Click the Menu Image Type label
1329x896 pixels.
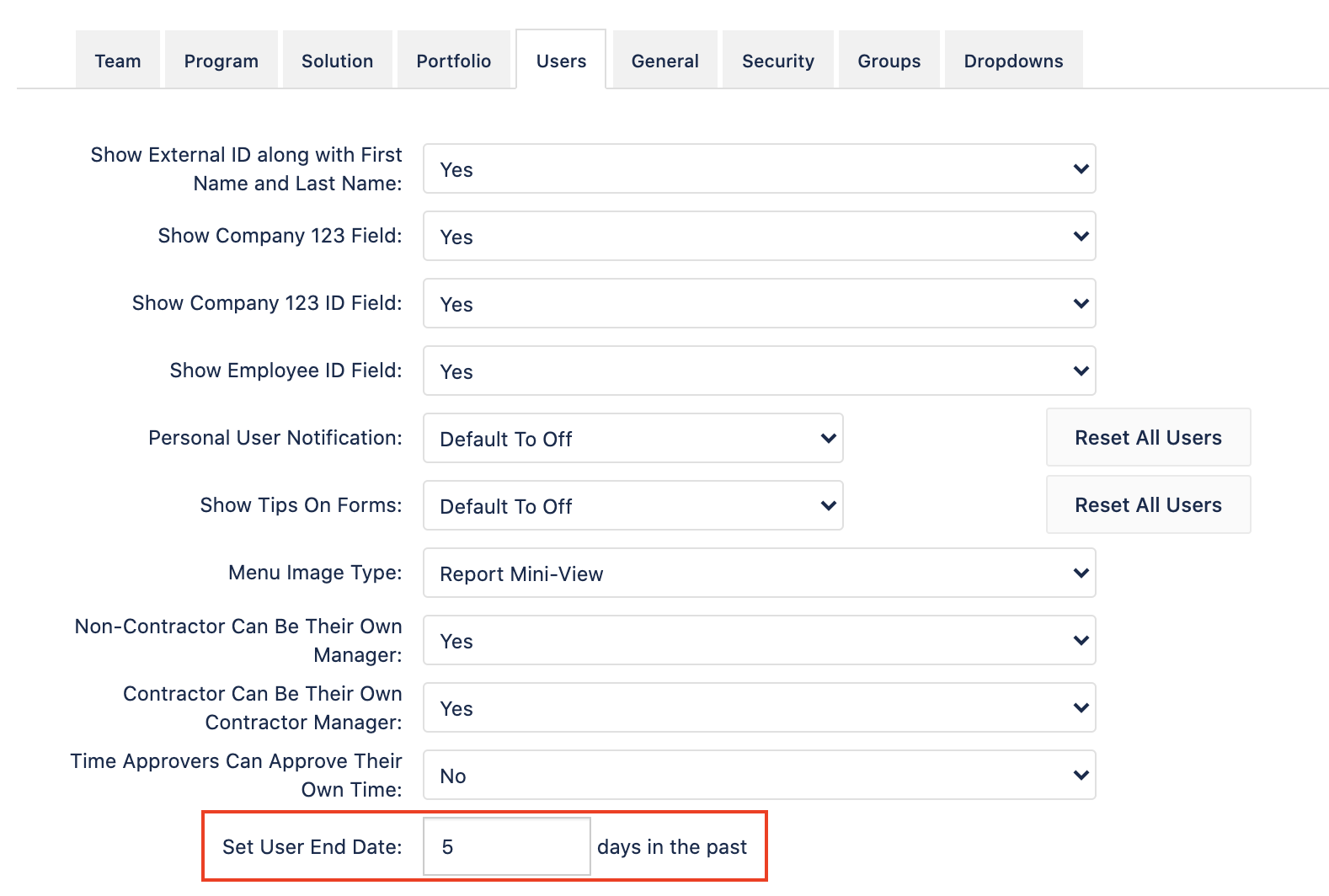(316, 573)
